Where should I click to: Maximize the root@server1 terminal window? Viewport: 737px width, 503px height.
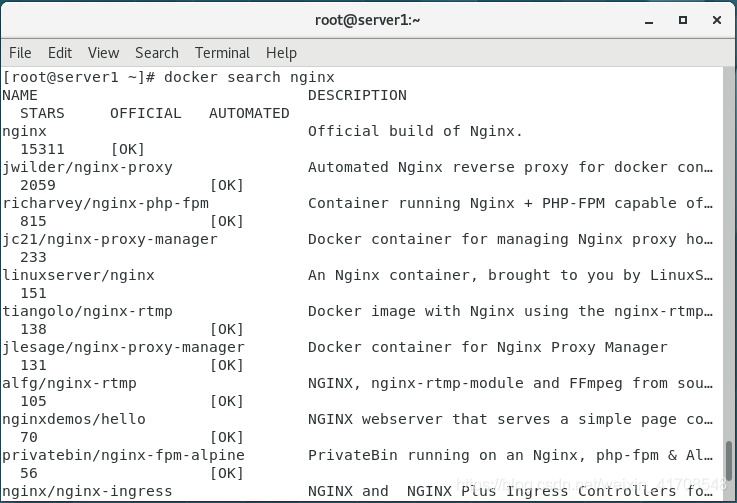click(683, 20)
